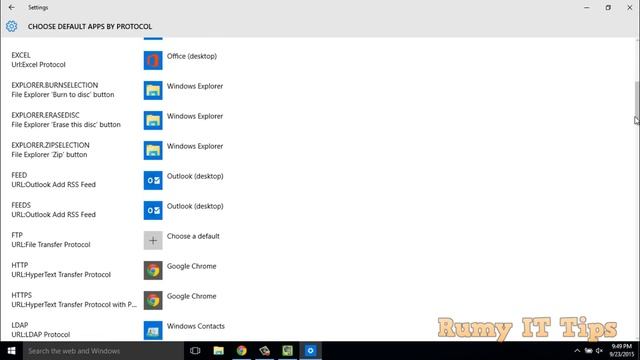Viewport: 640px width, 360px height.
Task: Click 'CHOOSE DEFAULT APPS BY PROTOCOL' heading
Action: [90, 27]
